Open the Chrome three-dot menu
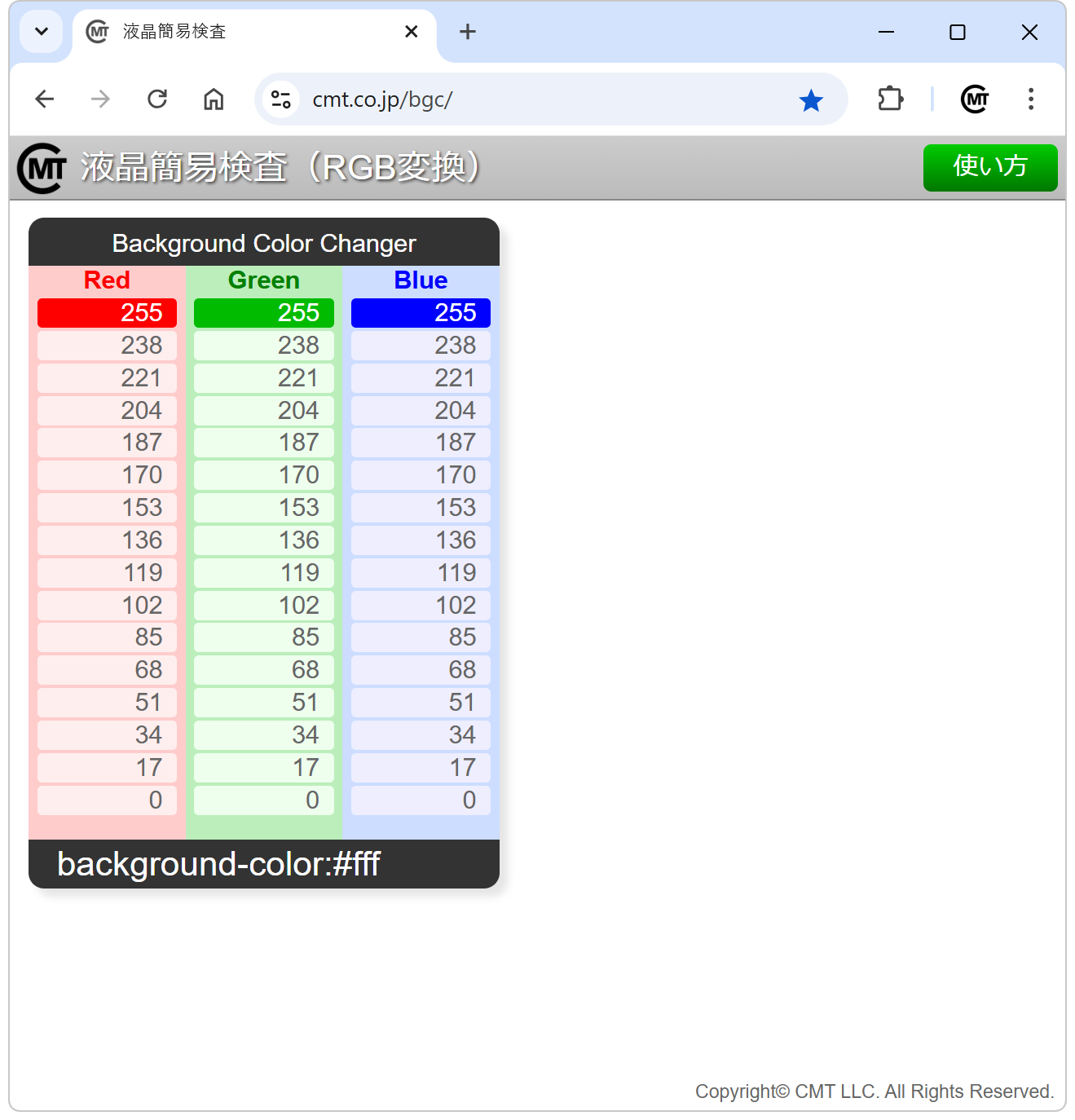Screen dimensions: 1075x1120 1031,99
